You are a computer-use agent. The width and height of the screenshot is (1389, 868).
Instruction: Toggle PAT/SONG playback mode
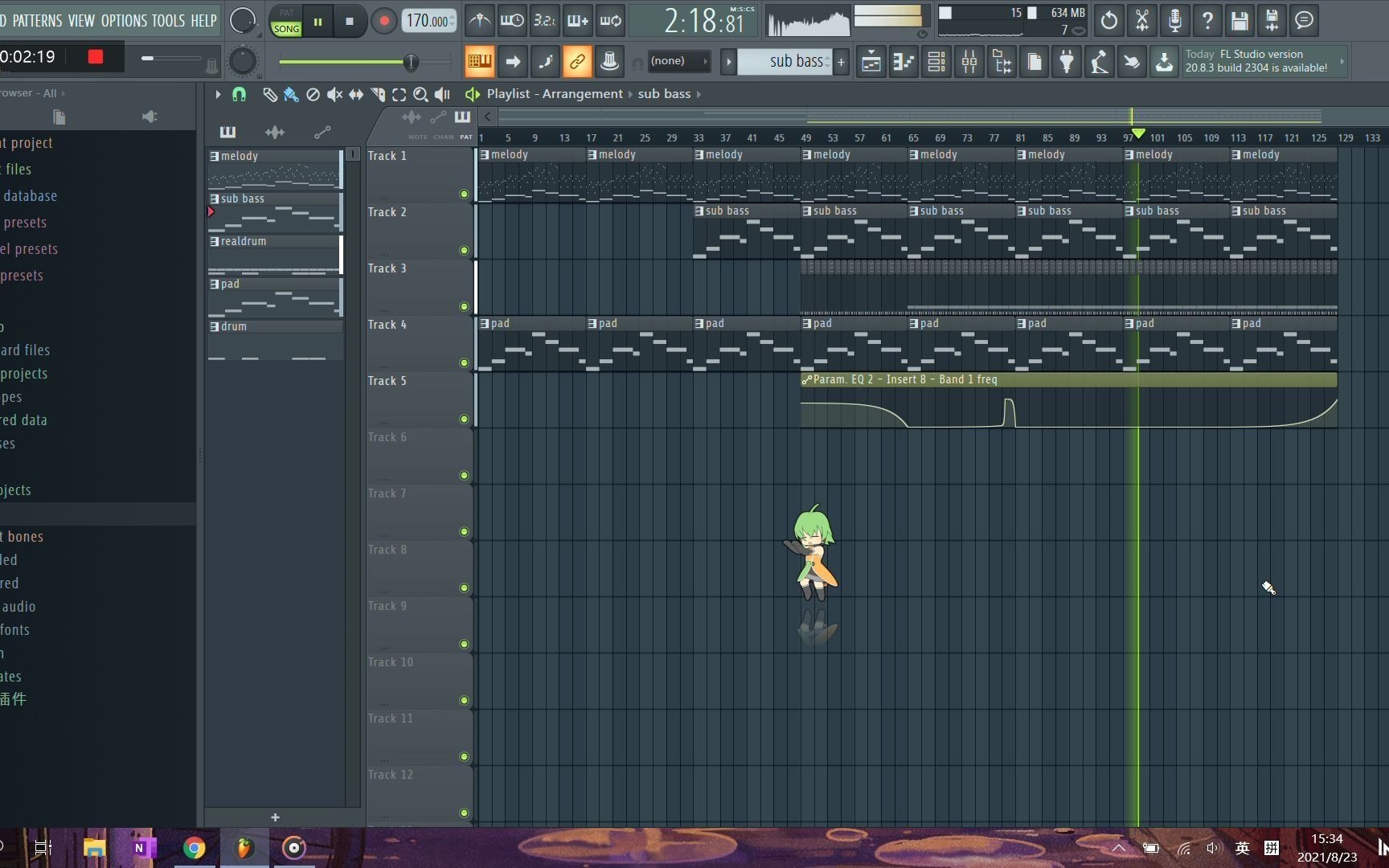(286, 21)
